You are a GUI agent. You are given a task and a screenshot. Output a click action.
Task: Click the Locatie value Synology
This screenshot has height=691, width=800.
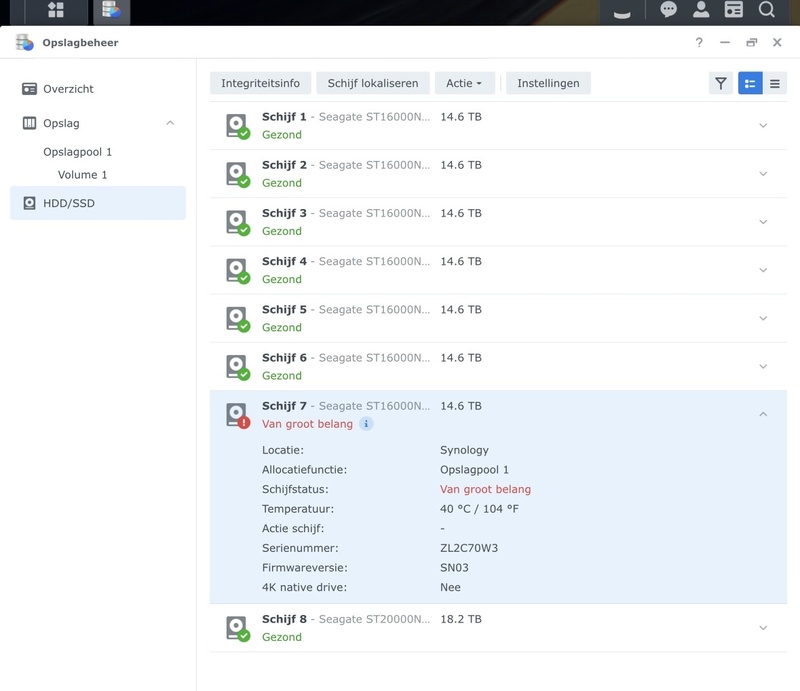[464, 450]
